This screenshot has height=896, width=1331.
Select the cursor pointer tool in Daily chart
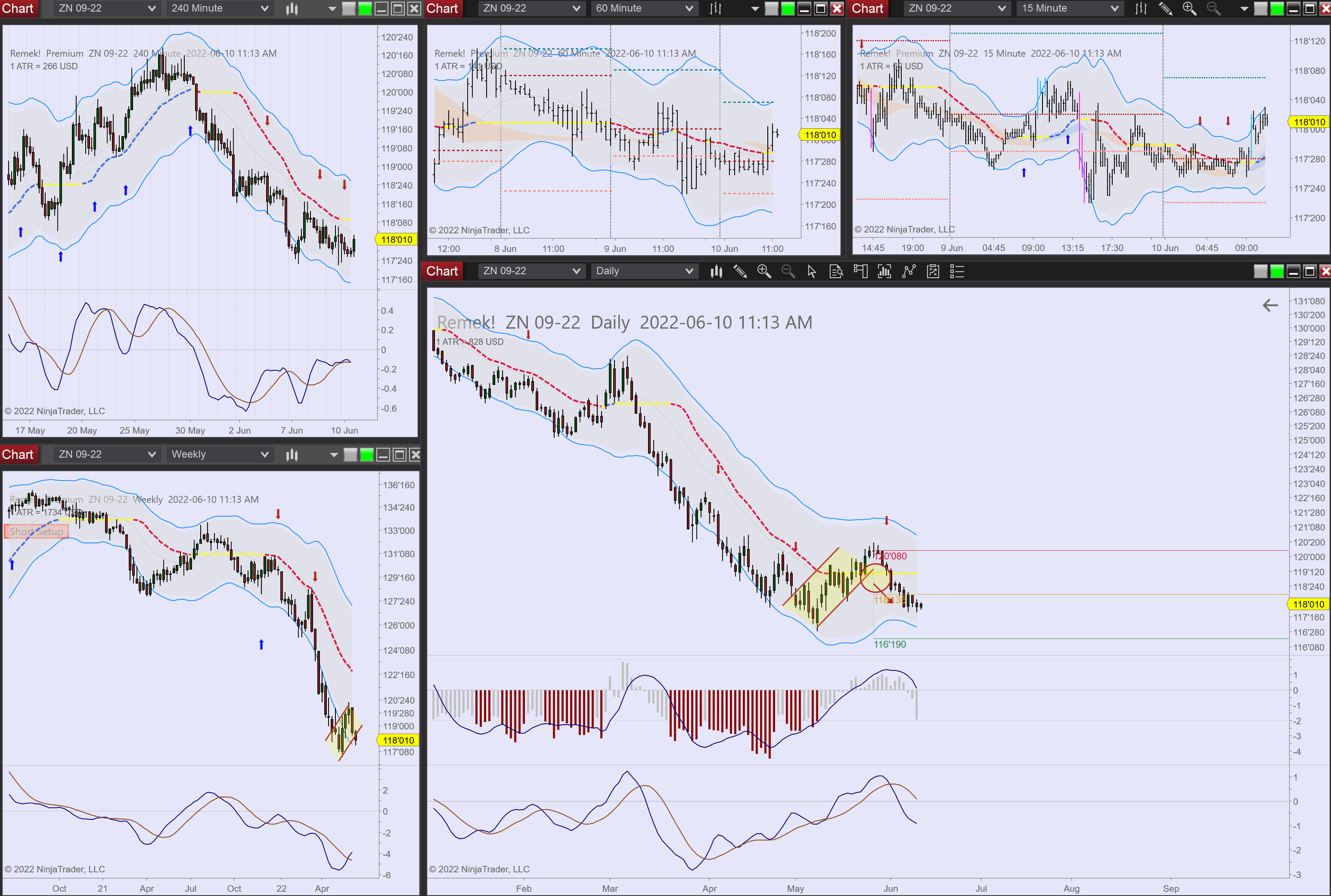811,272
